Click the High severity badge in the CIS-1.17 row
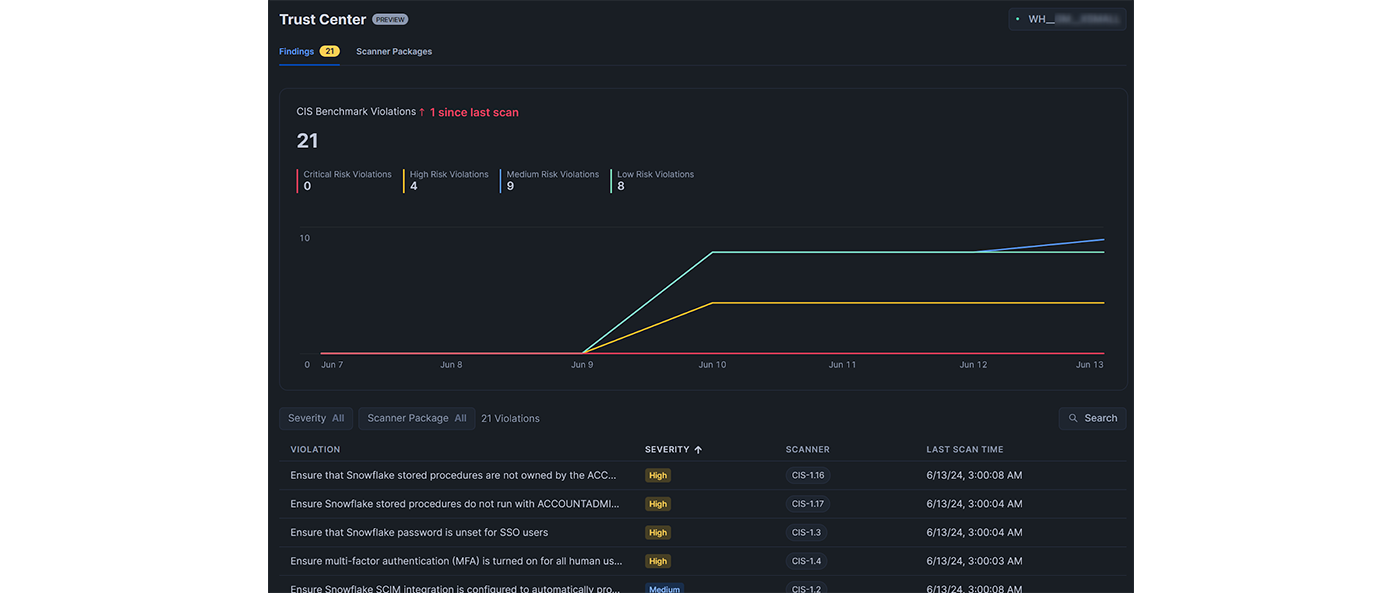Screen dimensions: 1400x600 click(658, 504)
